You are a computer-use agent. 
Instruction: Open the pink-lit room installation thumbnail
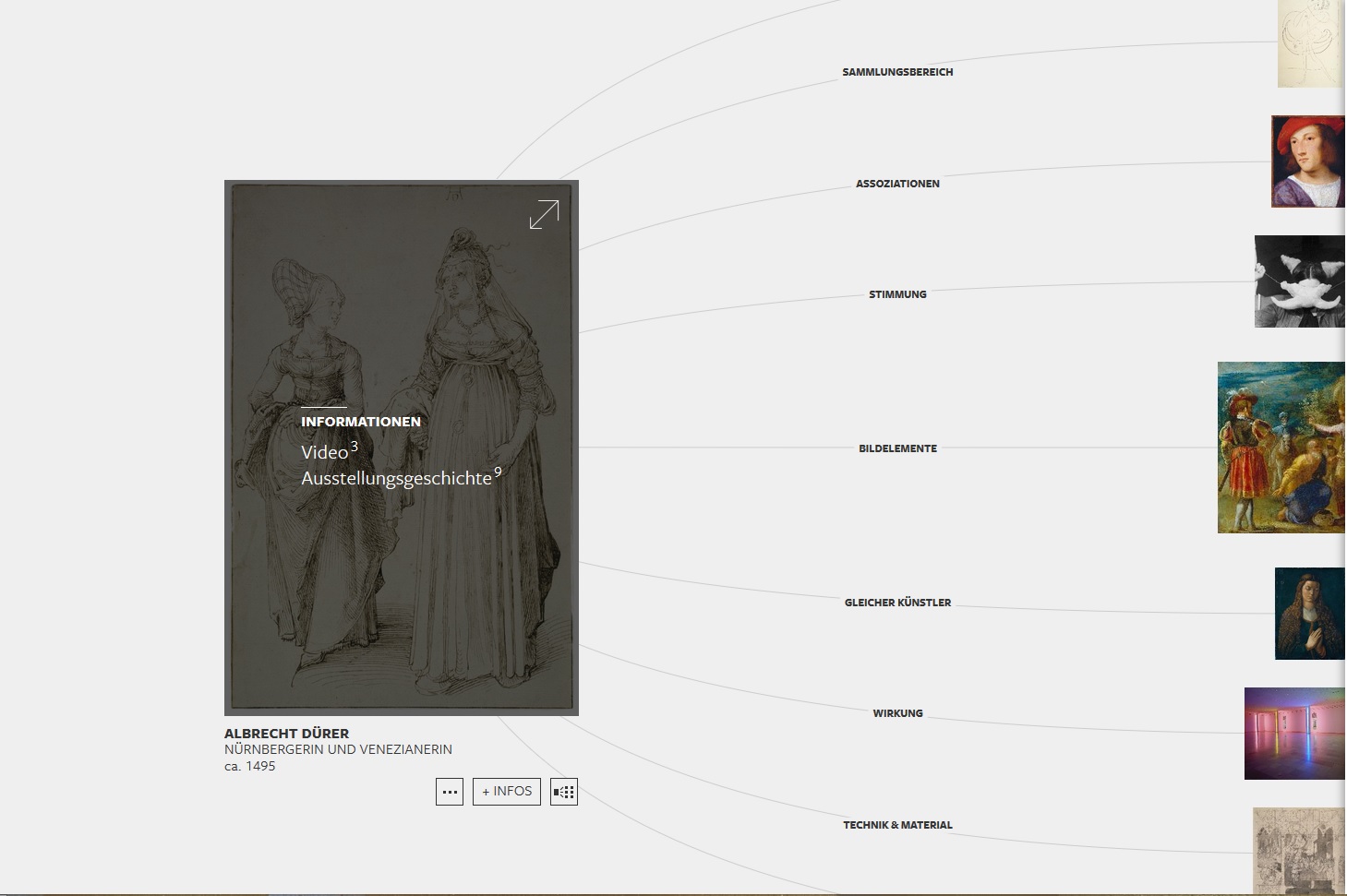[x=1294, y=734]
